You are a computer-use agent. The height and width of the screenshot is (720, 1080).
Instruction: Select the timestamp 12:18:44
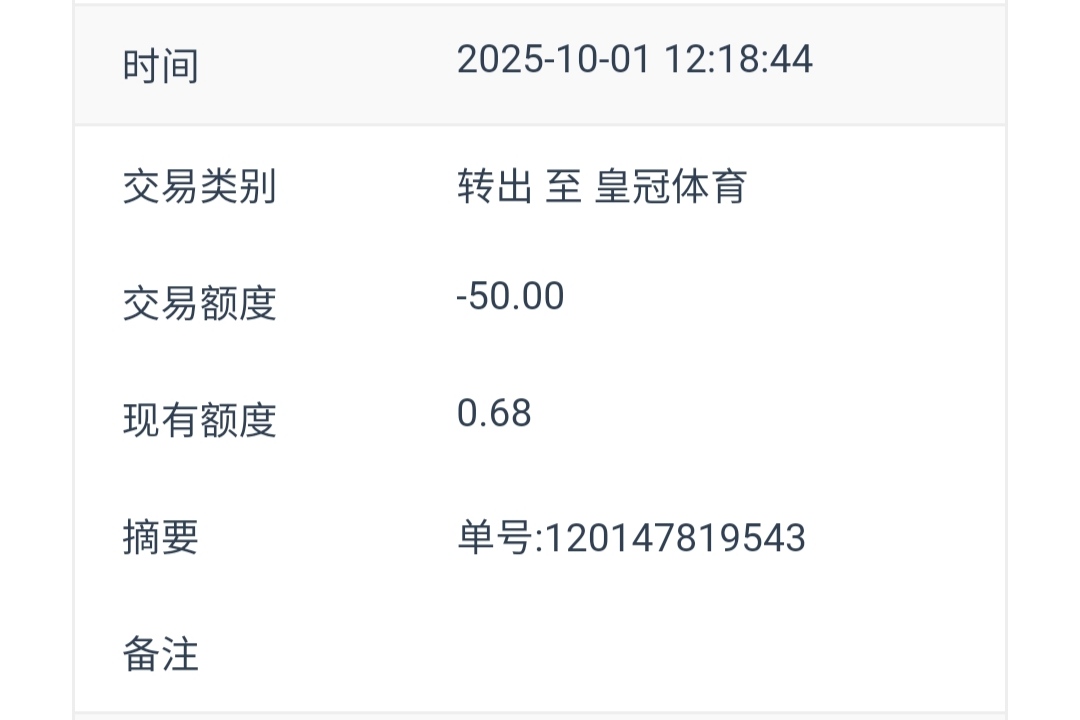point(737,60)
